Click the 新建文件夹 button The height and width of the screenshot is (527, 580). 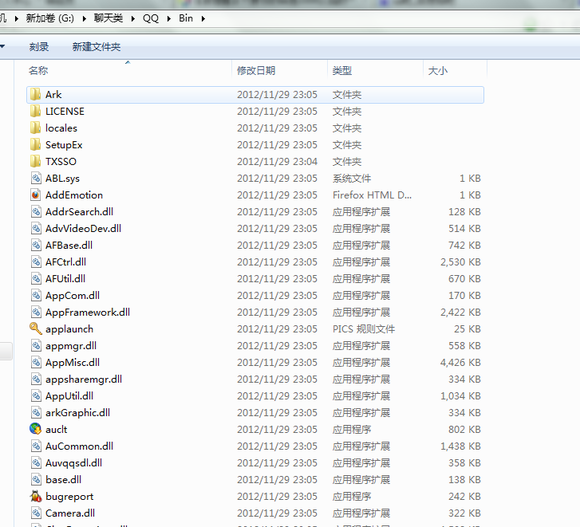click(x=96, y=47)
